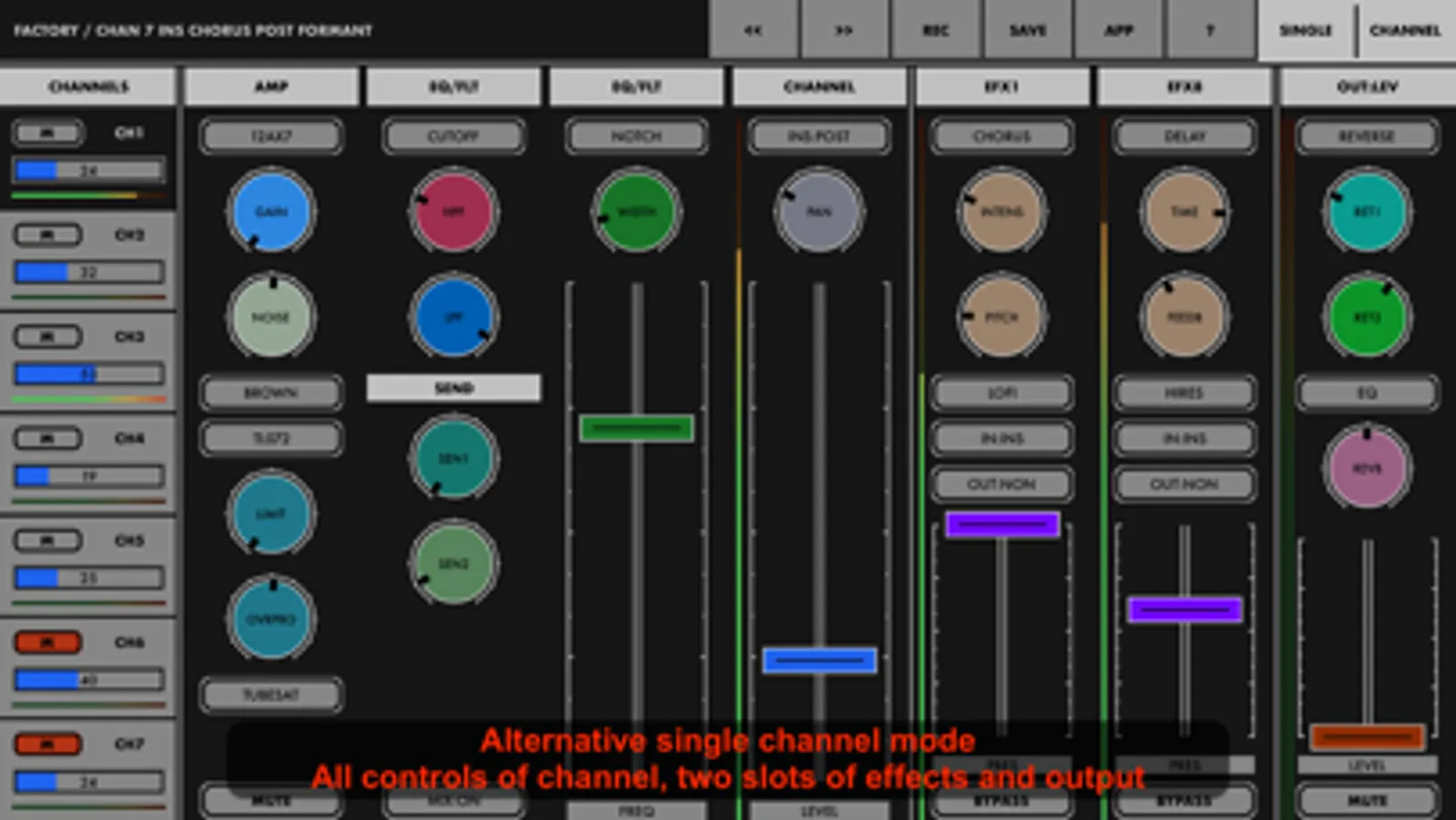Viewport: 1456px width, 820px height.
Task: Select the OUT.LEV column header
Action: [1367, 87]
